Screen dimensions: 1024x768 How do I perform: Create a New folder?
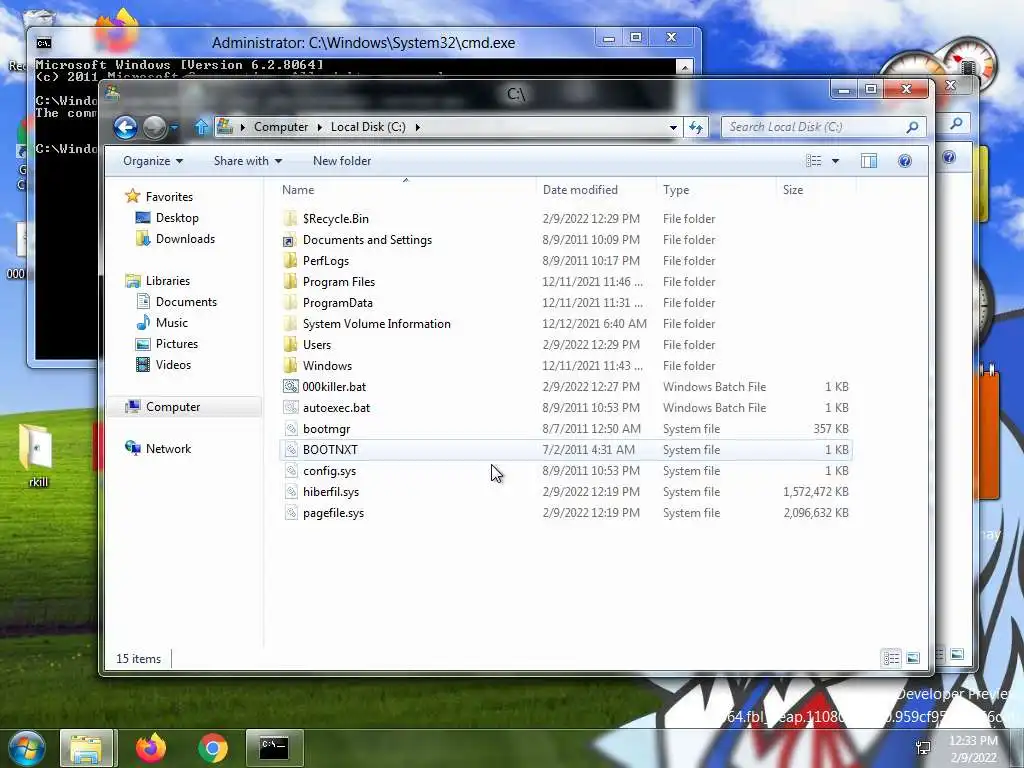[x=342, y=161]
